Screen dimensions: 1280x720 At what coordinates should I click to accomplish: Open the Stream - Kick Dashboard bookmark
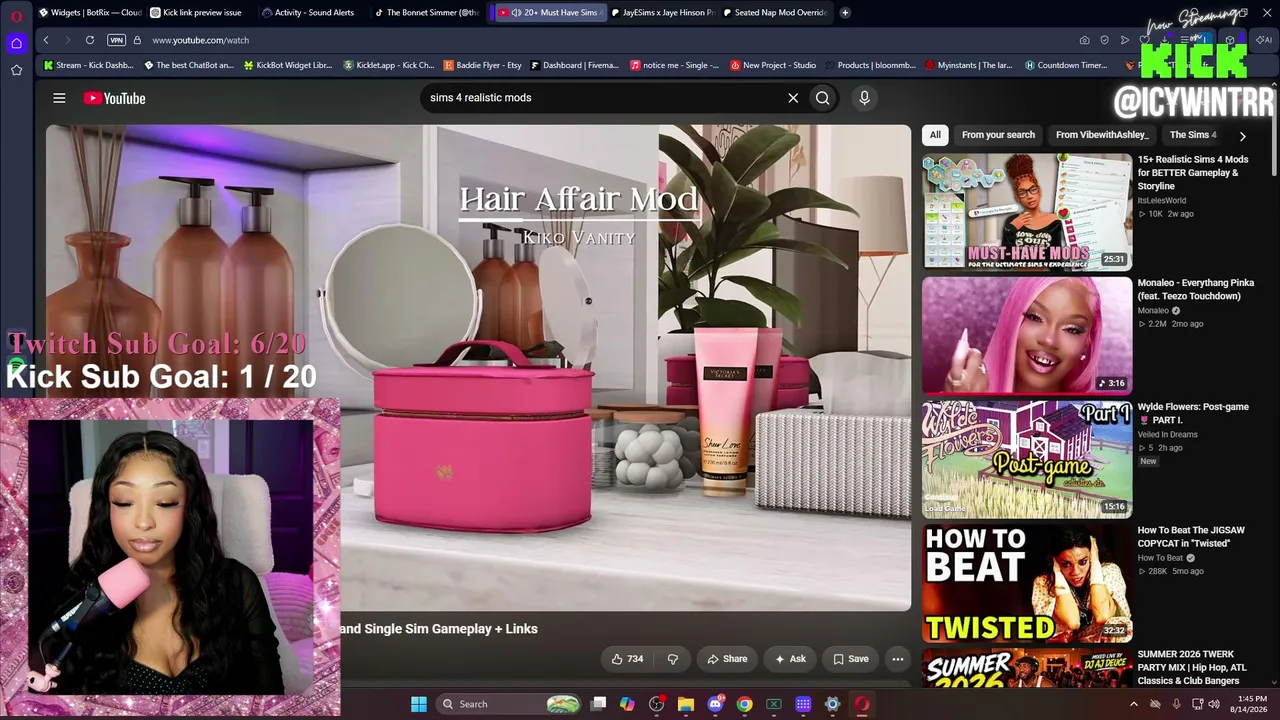87,66
